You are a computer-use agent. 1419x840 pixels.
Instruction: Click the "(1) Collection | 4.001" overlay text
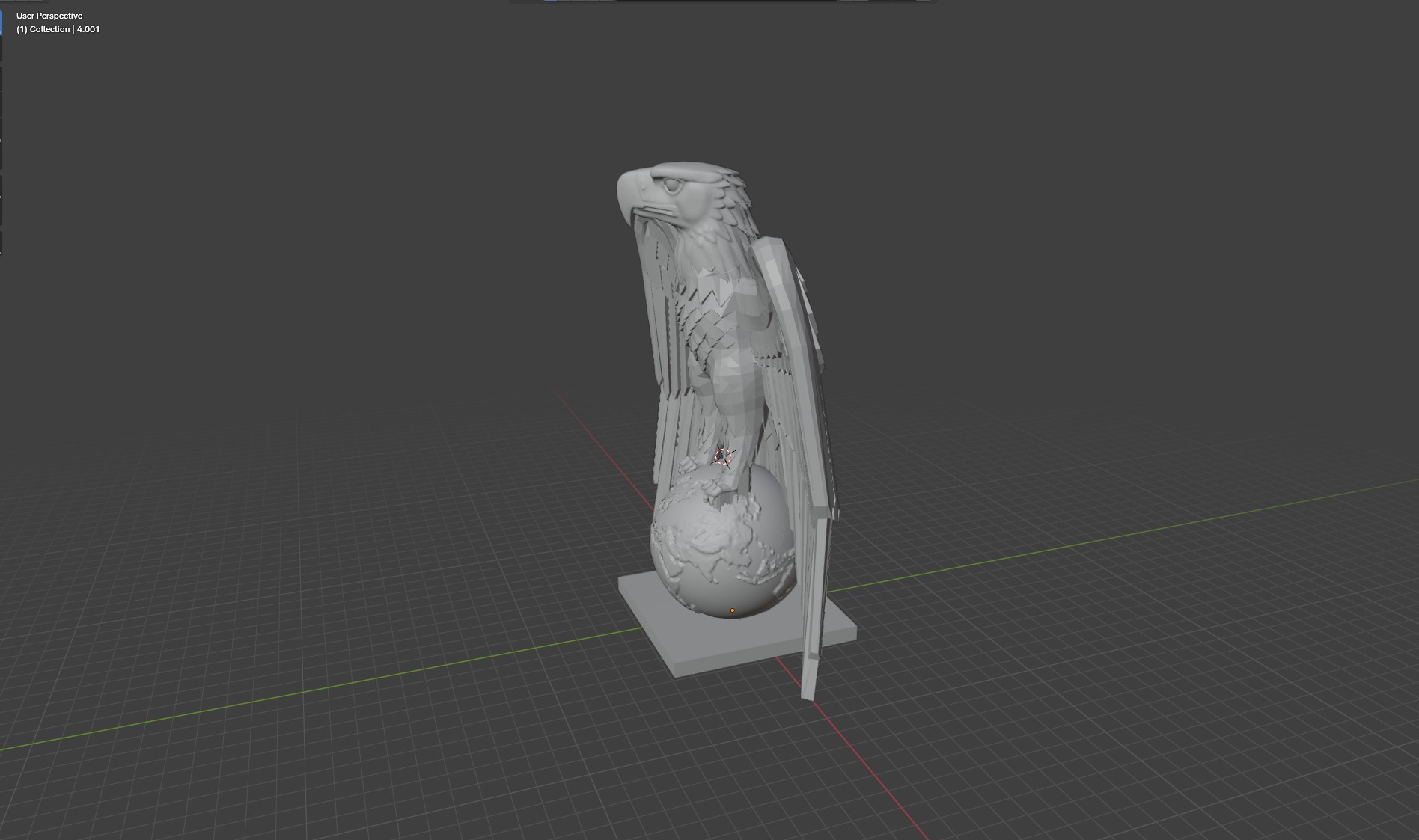(x=58, y=29)
